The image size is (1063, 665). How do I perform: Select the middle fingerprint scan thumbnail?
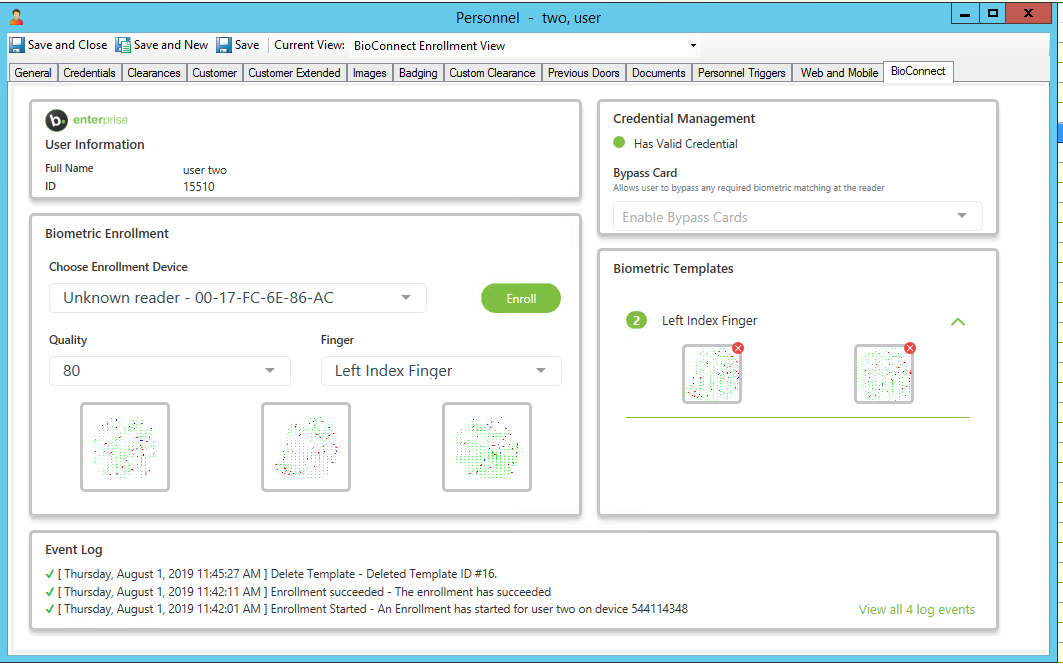tap(306, 446)
